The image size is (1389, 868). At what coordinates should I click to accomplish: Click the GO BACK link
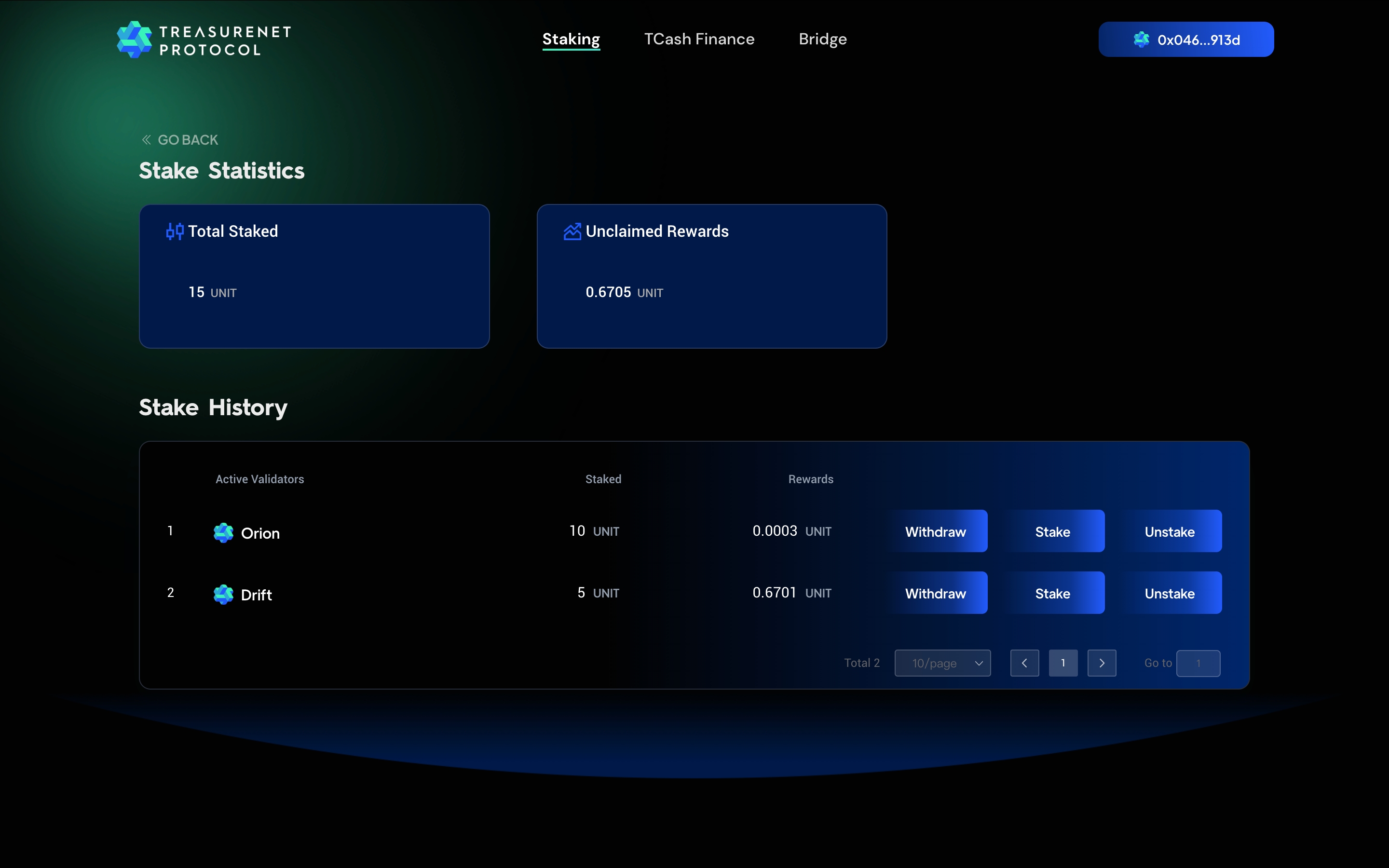(179, 139)
